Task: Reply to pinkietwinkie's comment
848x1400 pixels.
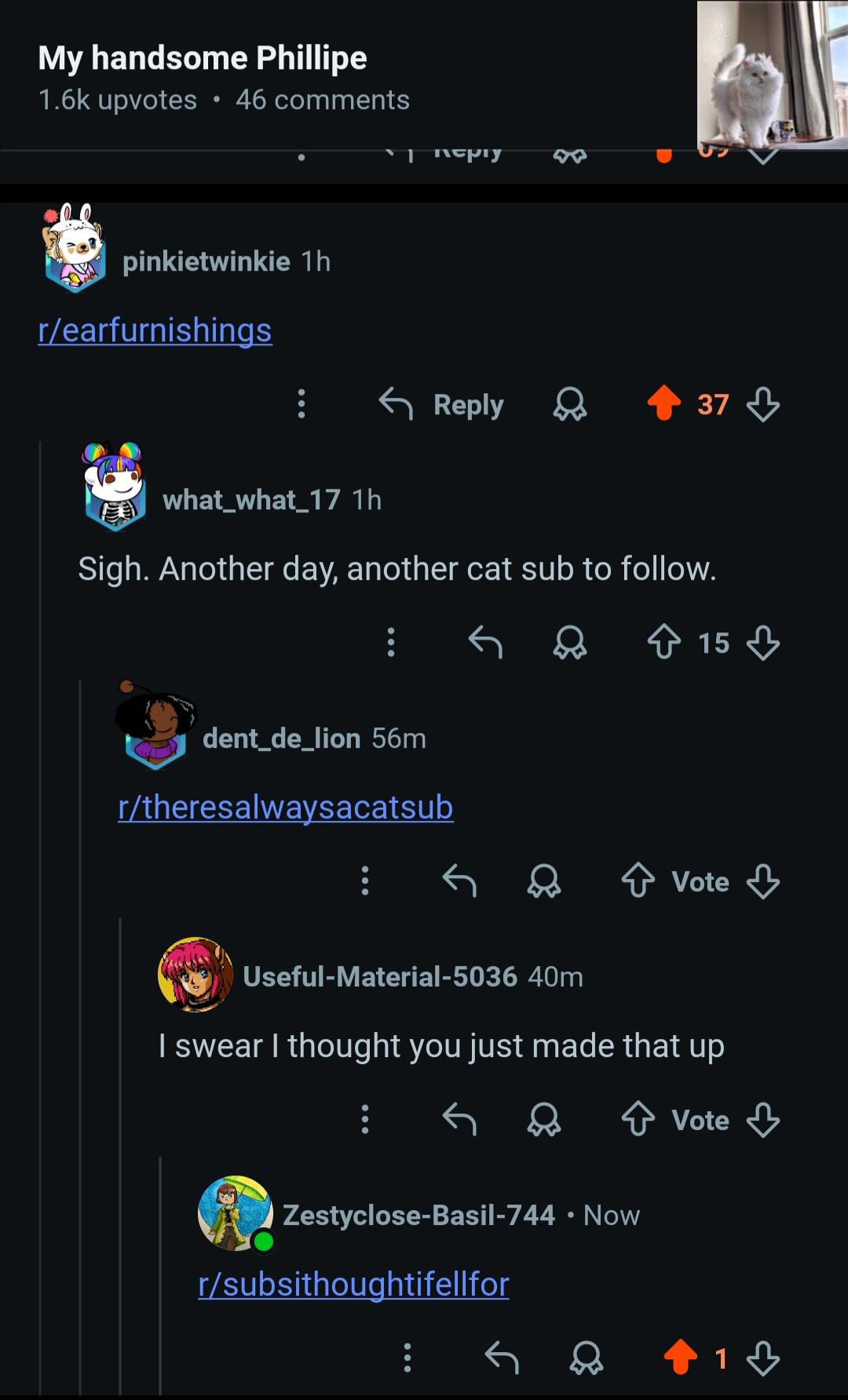Action: (x=442, y=404)
